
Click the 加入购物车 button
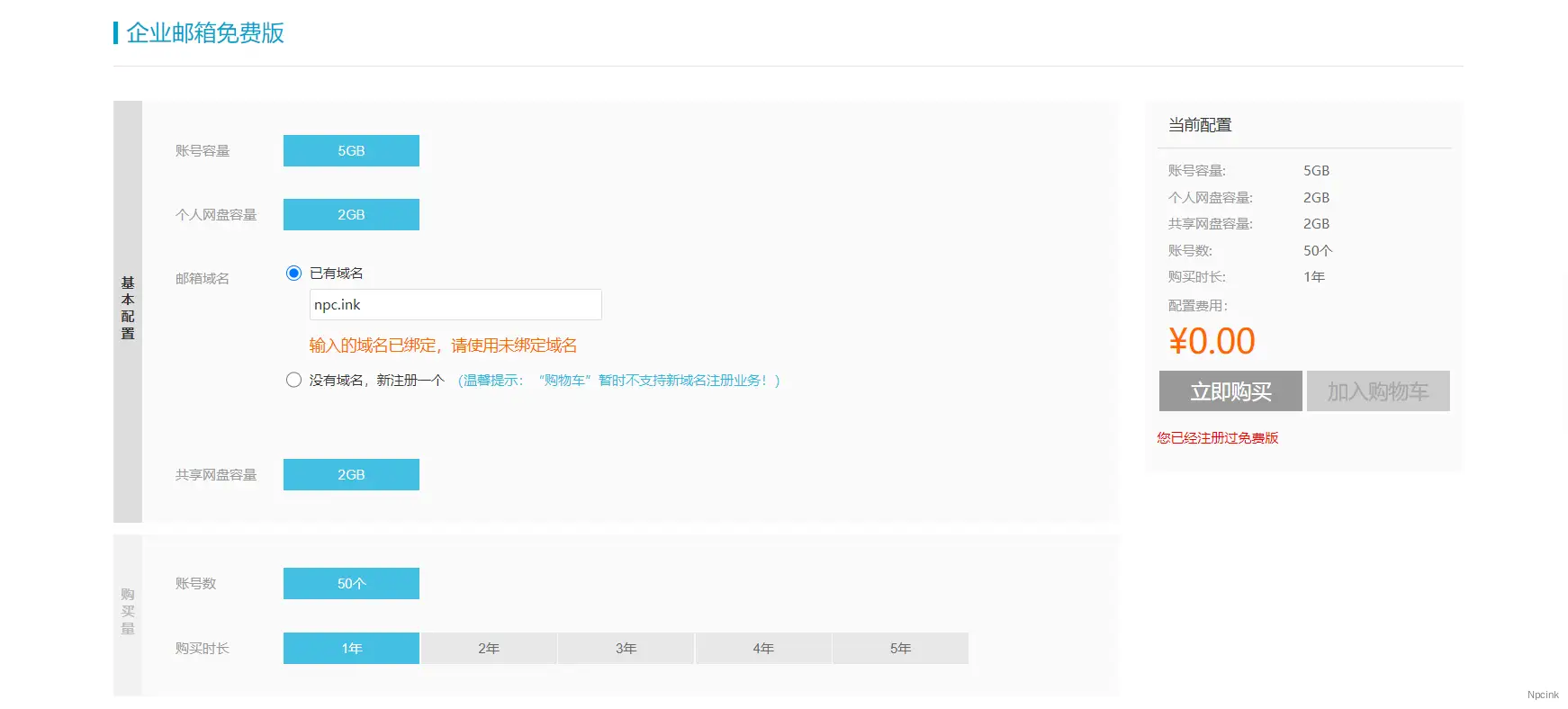point(1378,391)
